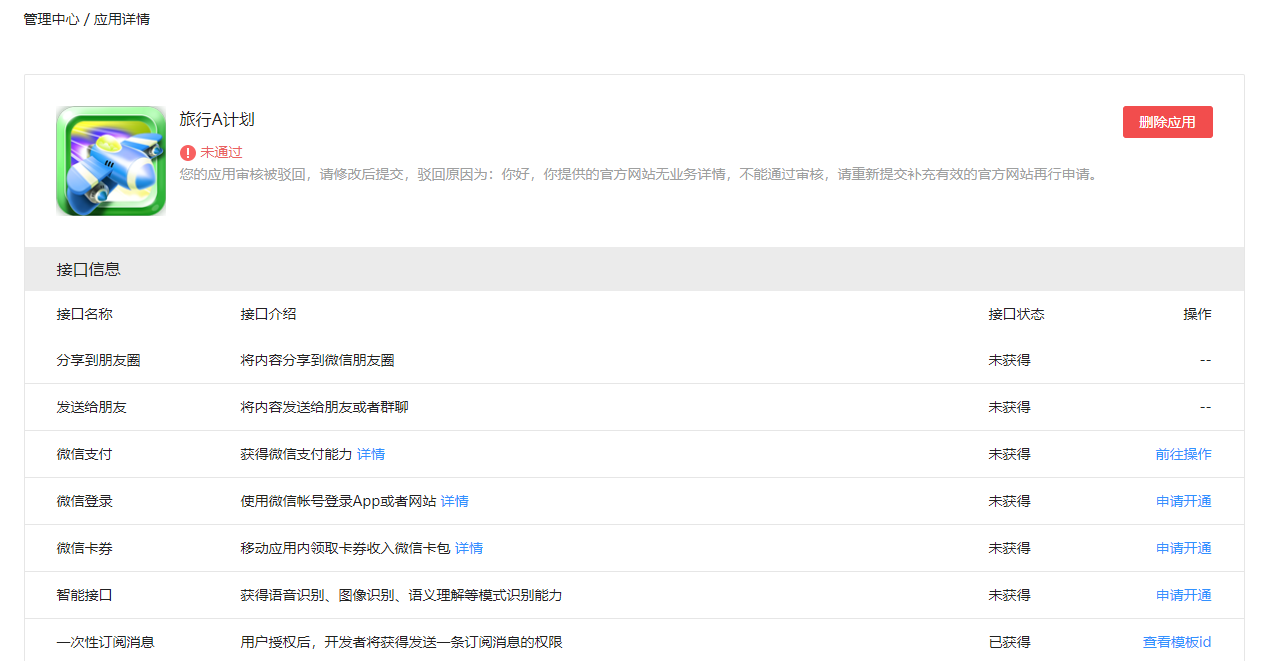Click the -- placeholder in 分享到朋友圈 row
The height and width of the screenshot is (661, 1274).
tap(1205, 360)
